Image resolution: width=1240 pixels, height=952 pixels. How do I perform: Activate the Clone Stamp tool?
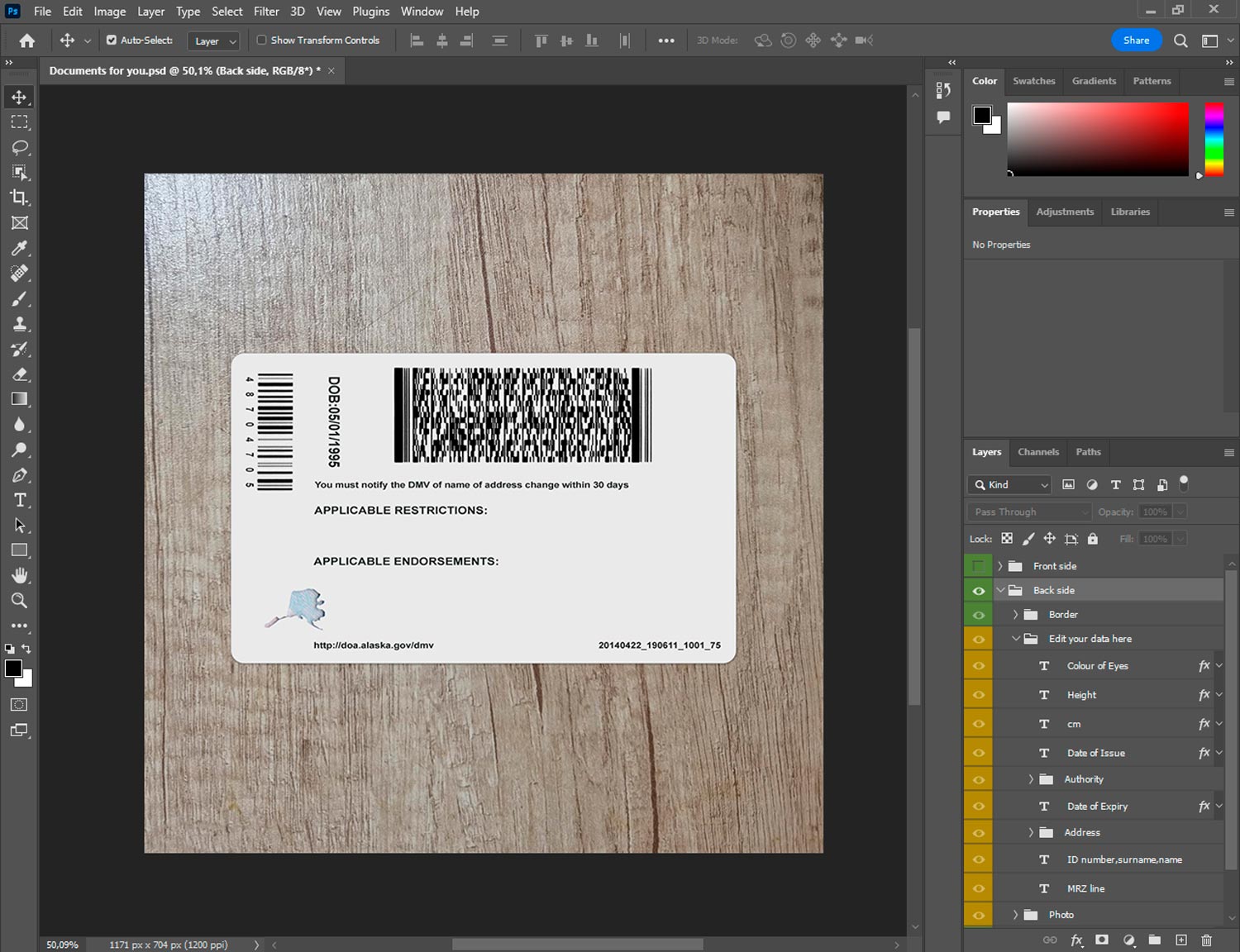[20, 324]
